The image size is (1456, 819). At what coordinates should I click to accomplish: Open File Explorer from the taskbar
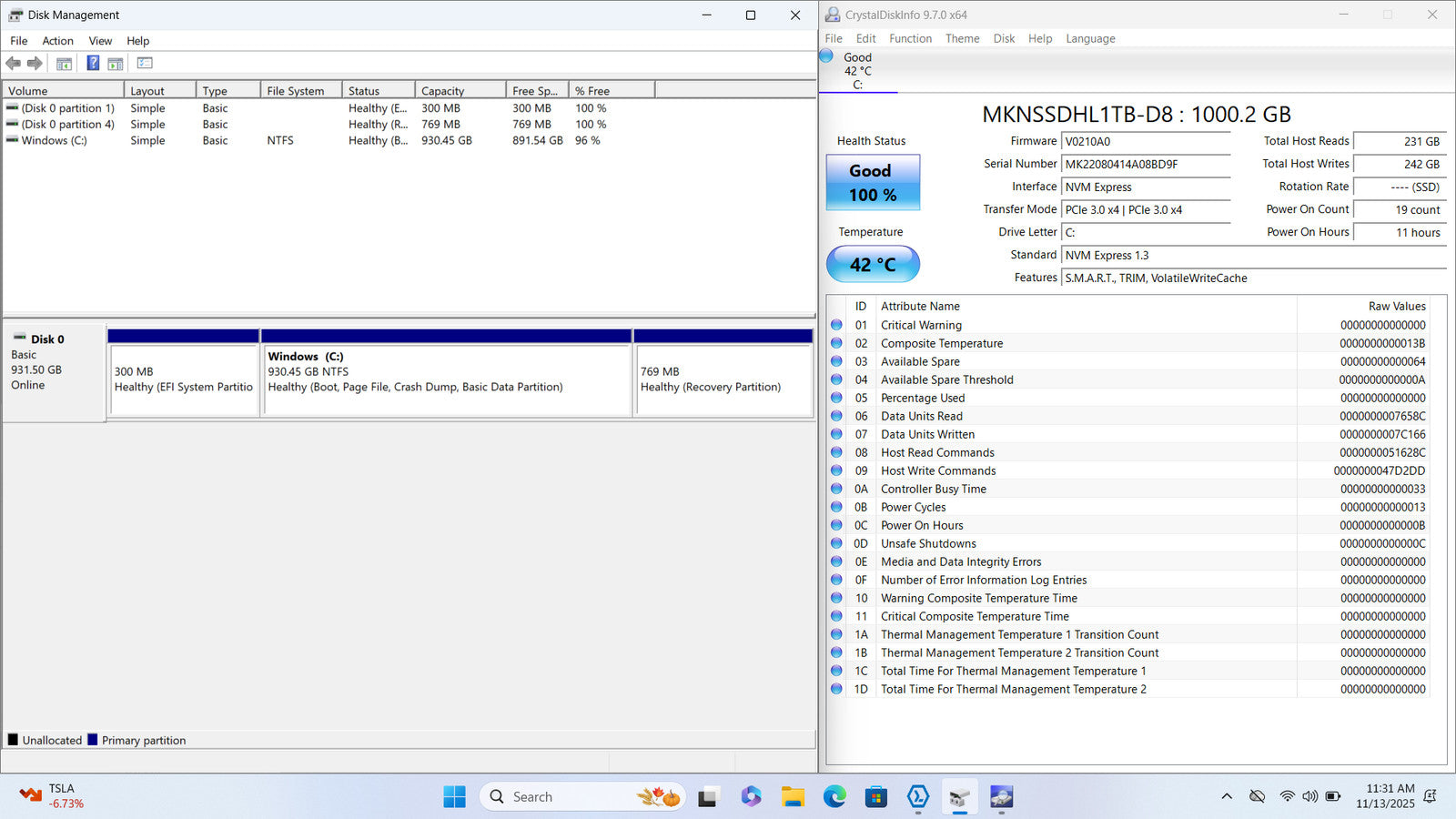click(x=793, y=797)
